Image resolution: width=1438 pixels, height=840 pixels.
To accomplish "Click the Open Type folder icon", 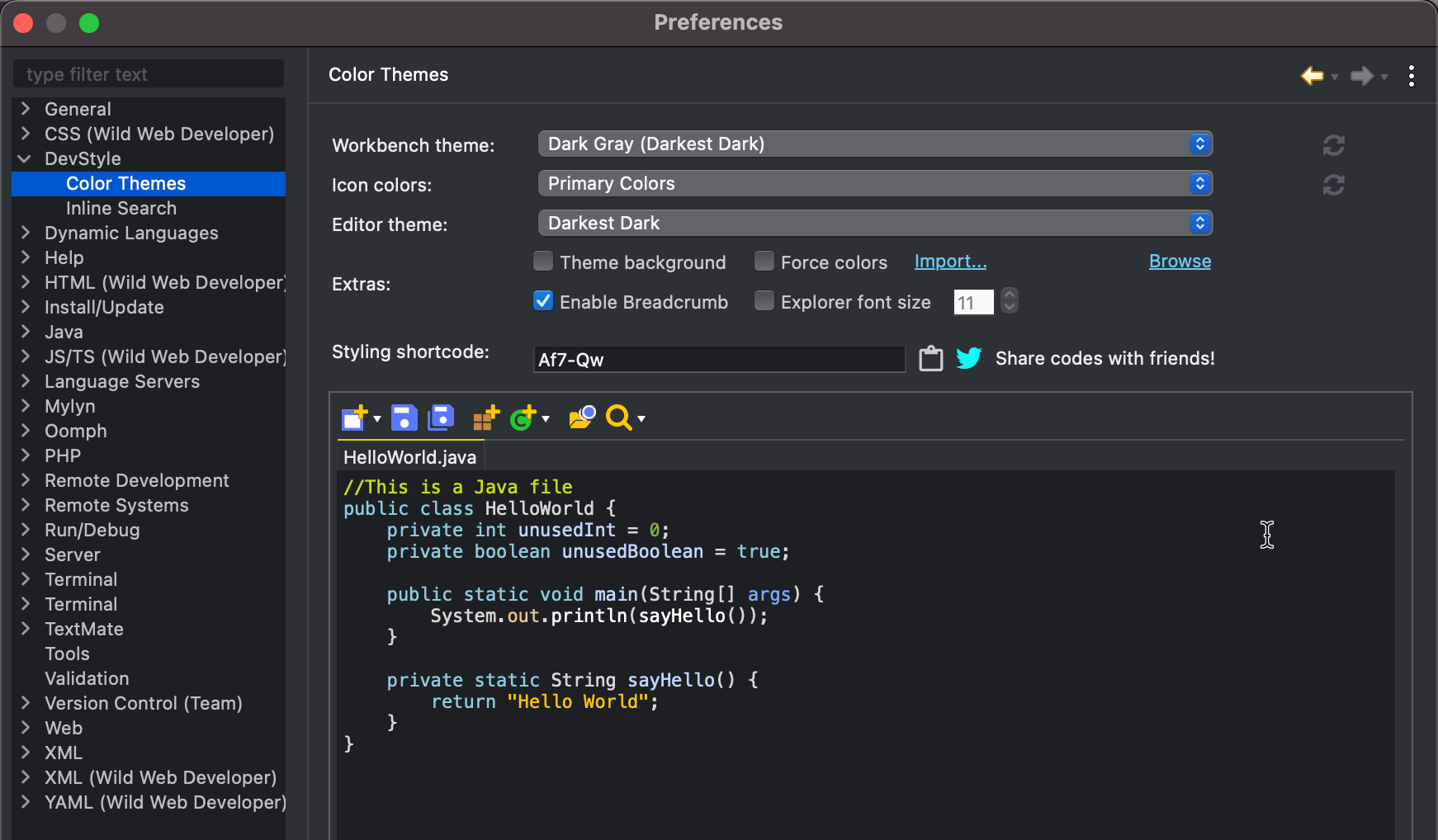I will tap(582, 418).
